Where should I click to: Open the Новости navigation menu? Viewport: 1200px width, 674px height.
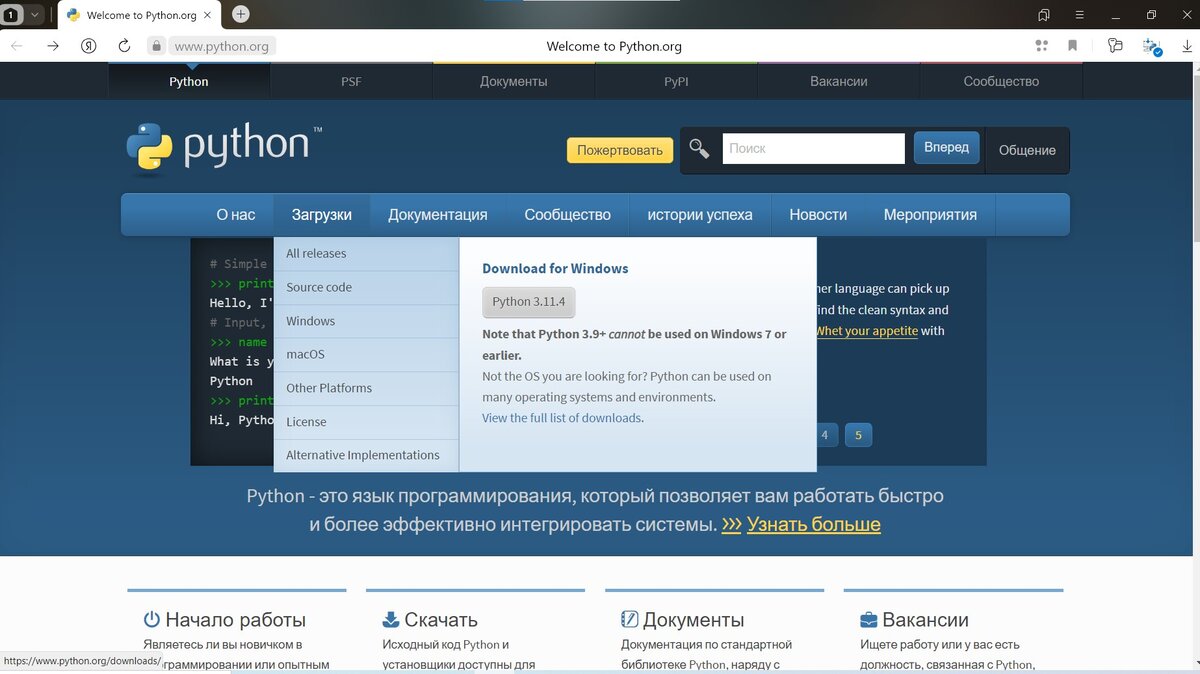click(x=818, y=214)
